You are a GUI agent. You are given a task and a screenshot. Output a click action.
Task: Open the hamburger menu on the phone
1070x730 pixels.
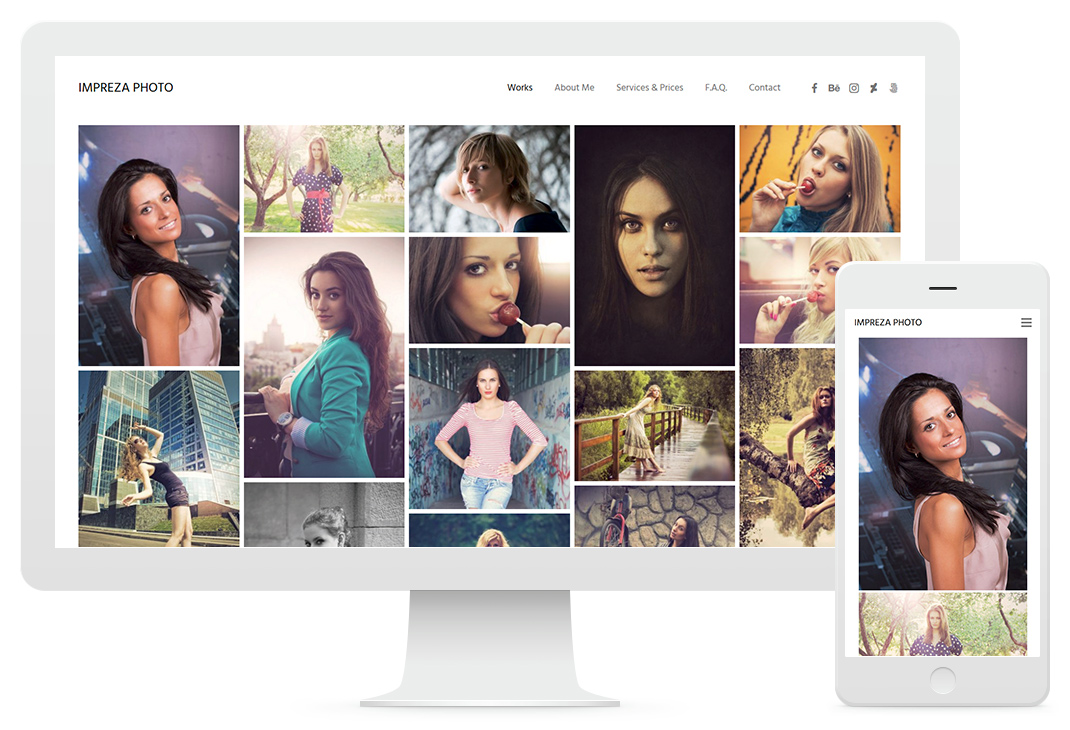tap(1026, 323)
